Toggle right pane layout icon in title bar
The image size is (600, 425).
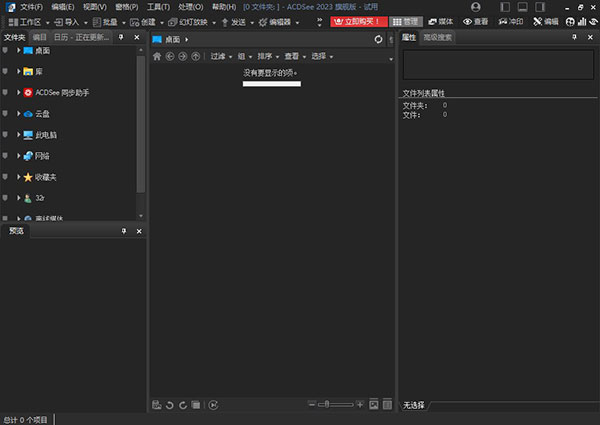point(540,7)
